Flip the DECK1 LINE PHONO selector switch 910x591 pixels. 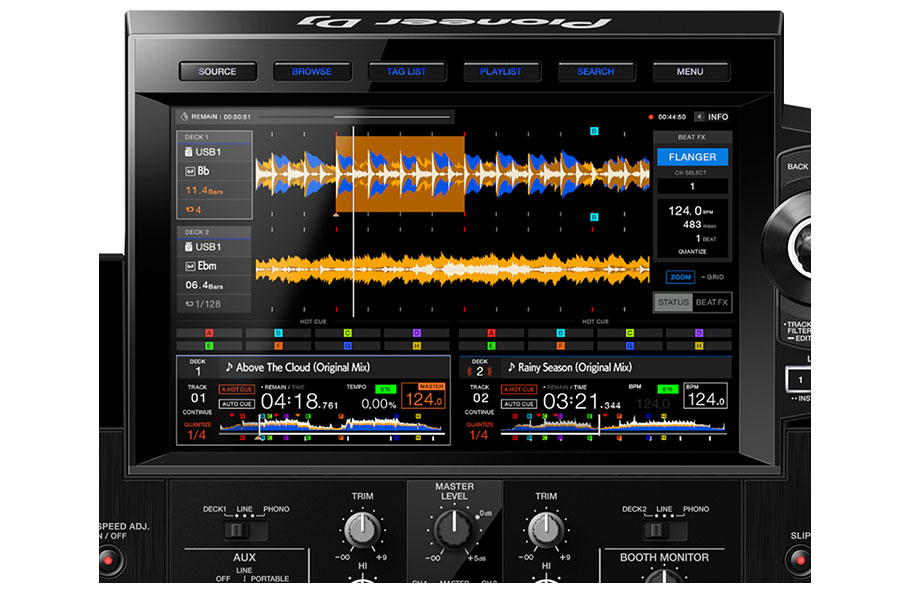(245, 530)
